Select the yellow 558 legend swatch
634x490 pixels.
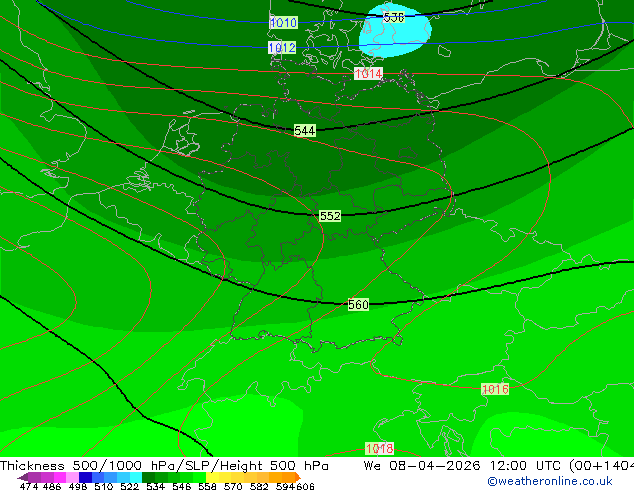pyautogui.click(x=212, y=477)
